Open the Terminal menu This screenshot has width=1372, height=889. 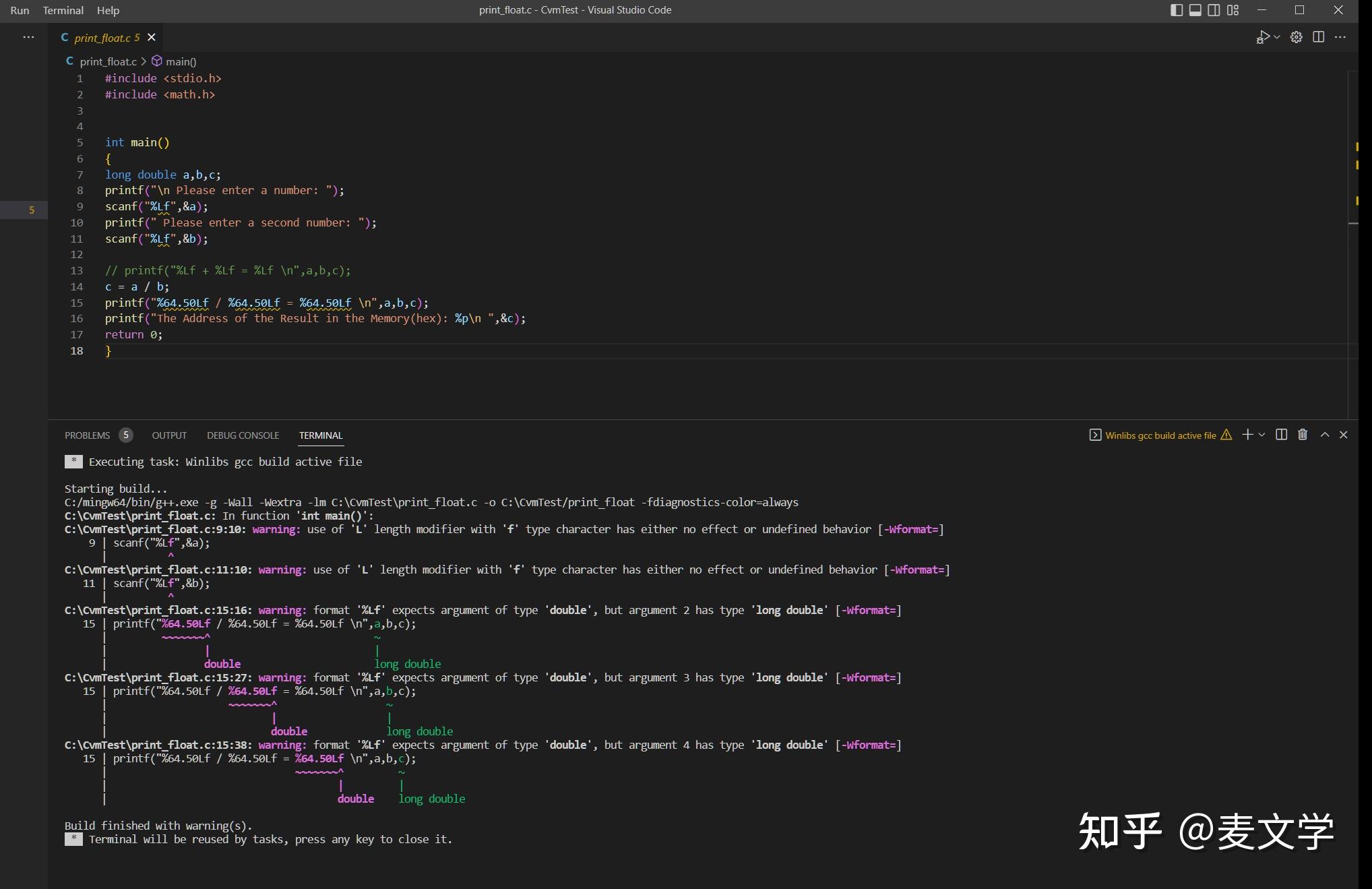[x=63, y=10]
